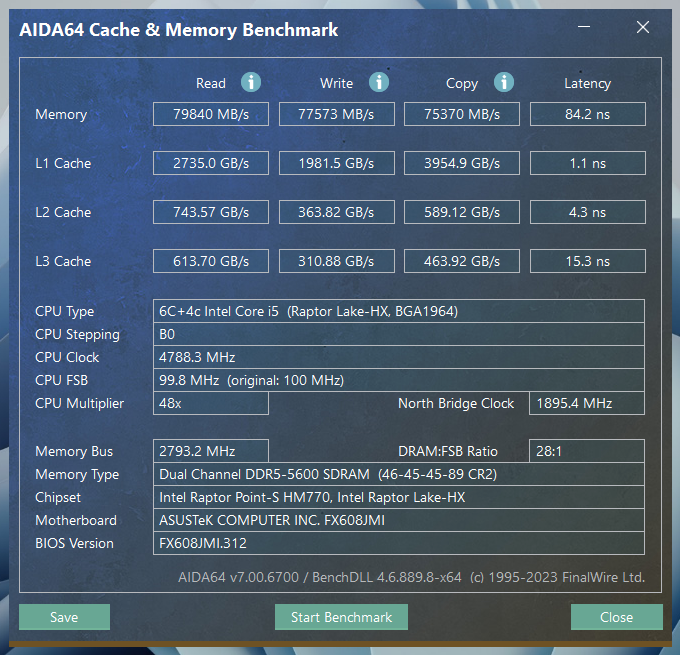Click Memory Type field DDR5-5600 SDRAM
Image resolution: width=680 pixels, height=655 pixels.
(x=399, y=474)
